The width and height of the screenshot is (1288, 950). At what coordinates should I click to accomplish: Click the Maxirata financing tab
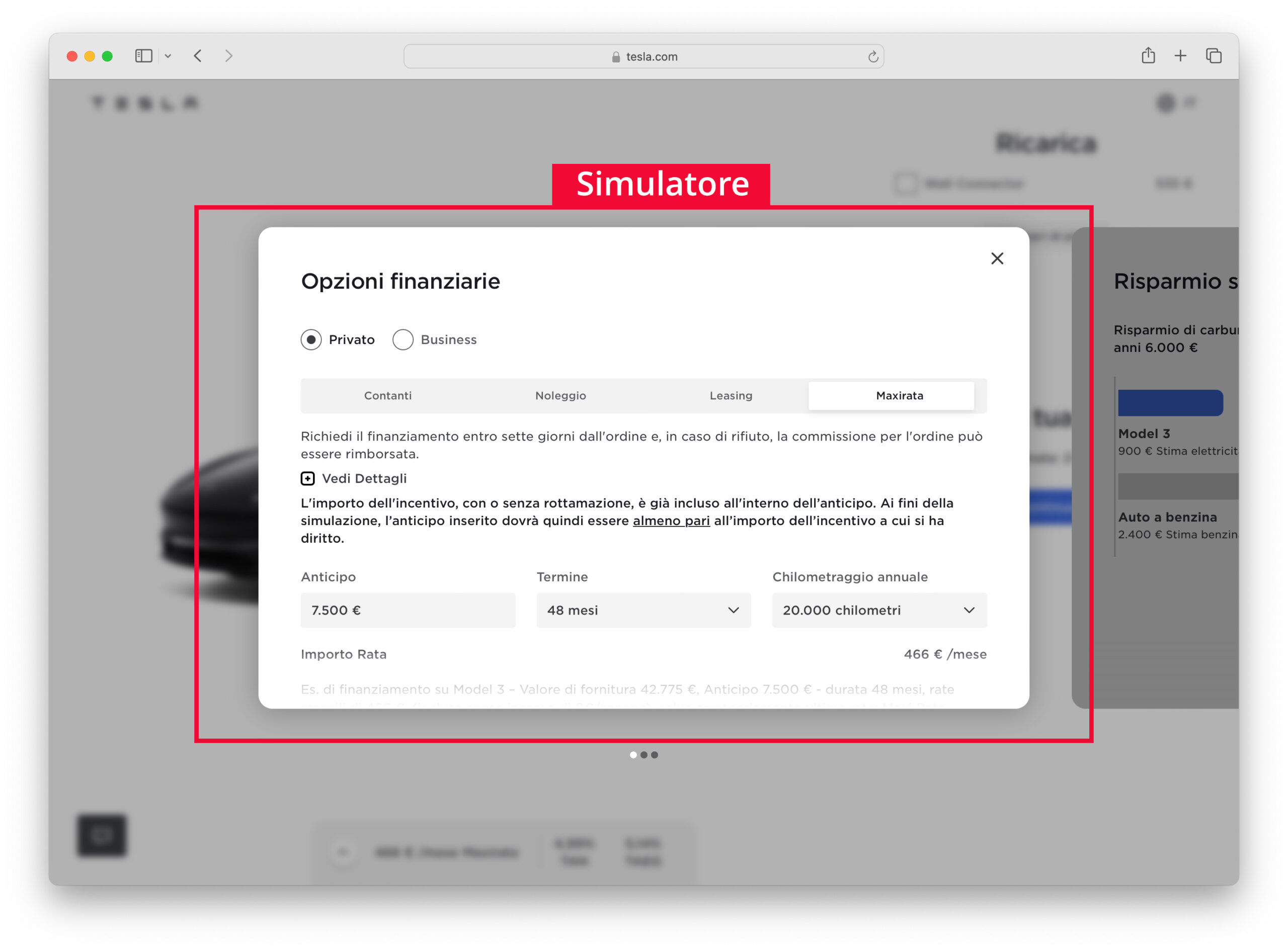pos(896,396)
